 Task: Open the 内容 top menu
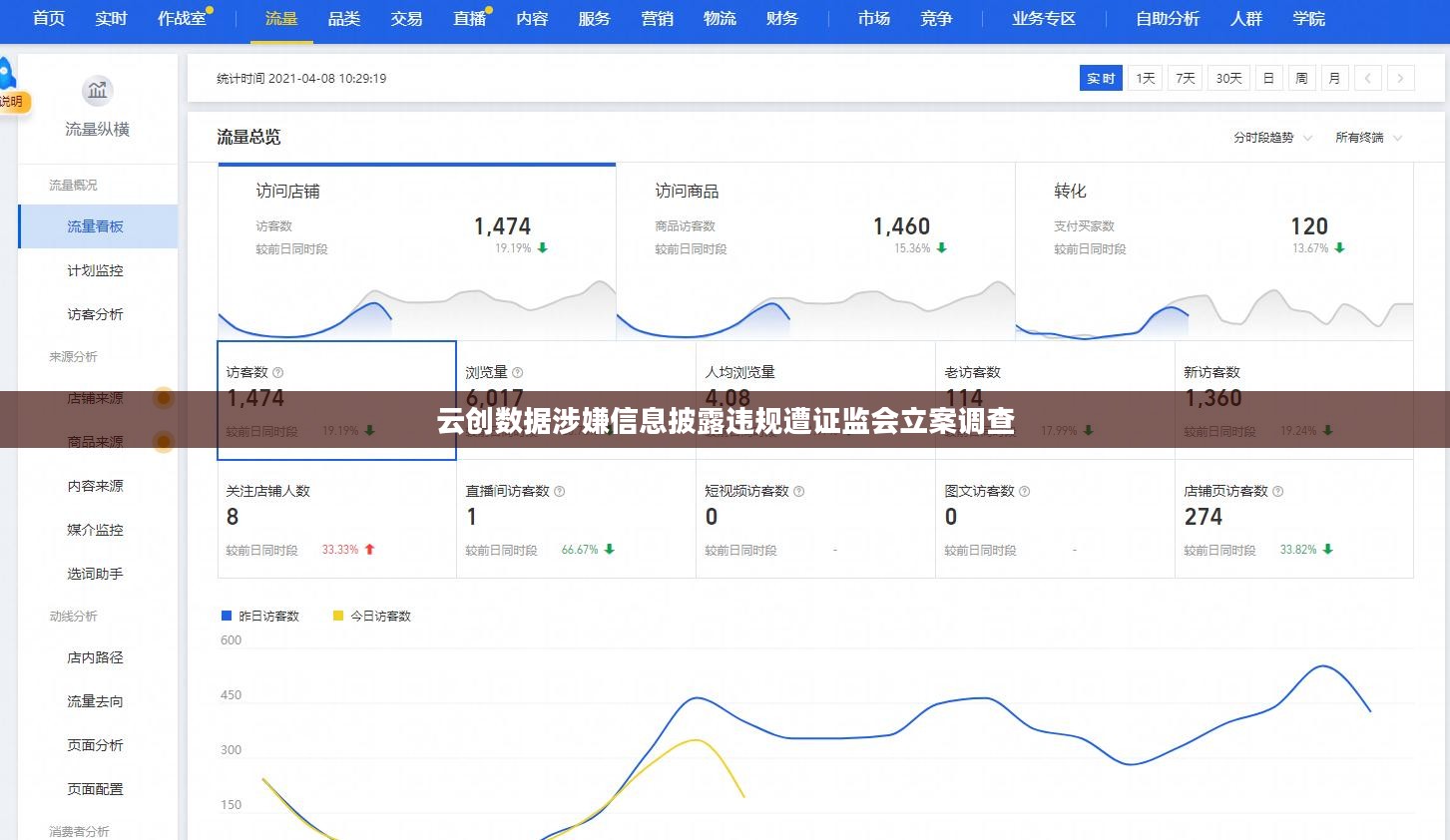[x=533, y=19]
